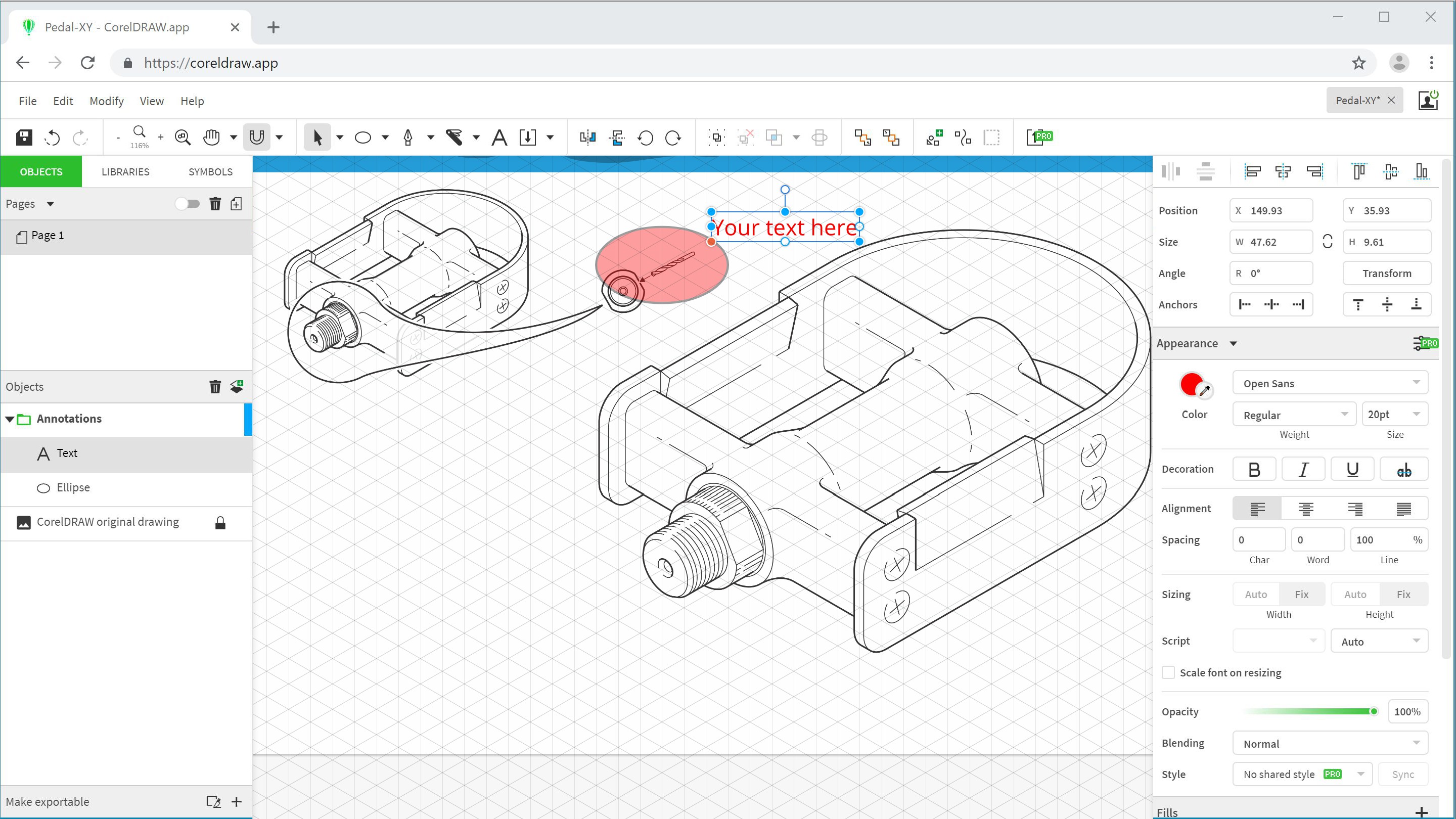Toggle Scale font on resizing checkbox
1456x819 pixels.
coord(1167,672)
